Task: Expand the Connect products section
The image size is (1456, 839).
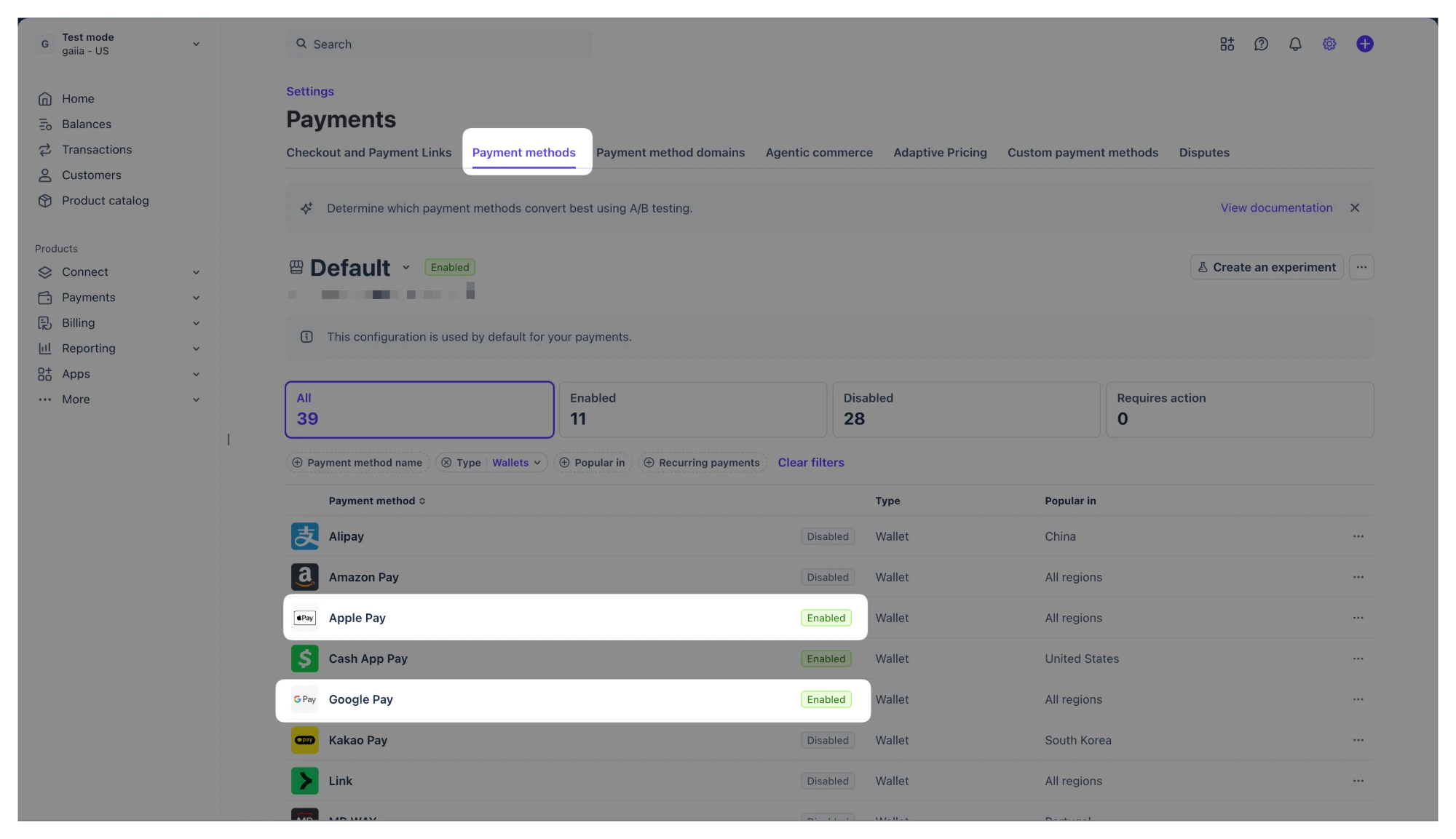Action: (x=196, y=272)
